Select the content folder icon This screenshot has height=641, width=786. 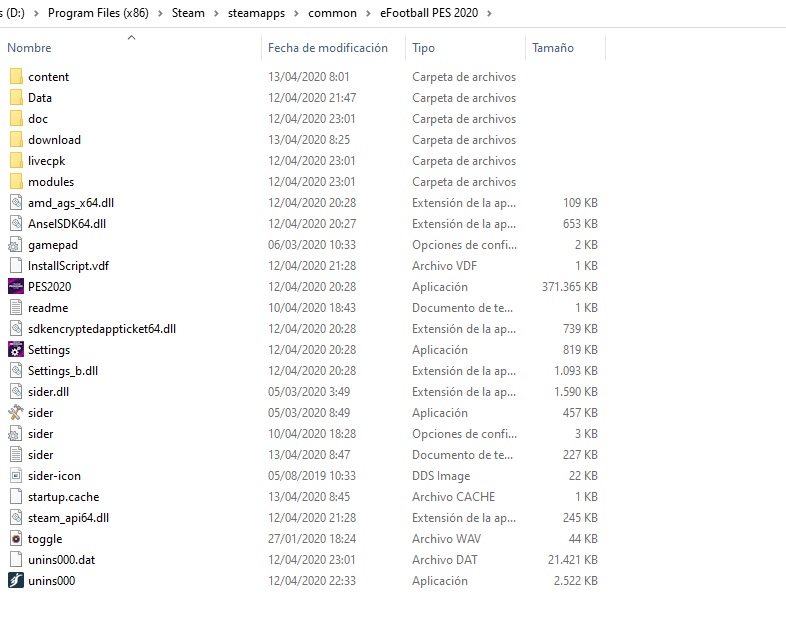(16, 77)
